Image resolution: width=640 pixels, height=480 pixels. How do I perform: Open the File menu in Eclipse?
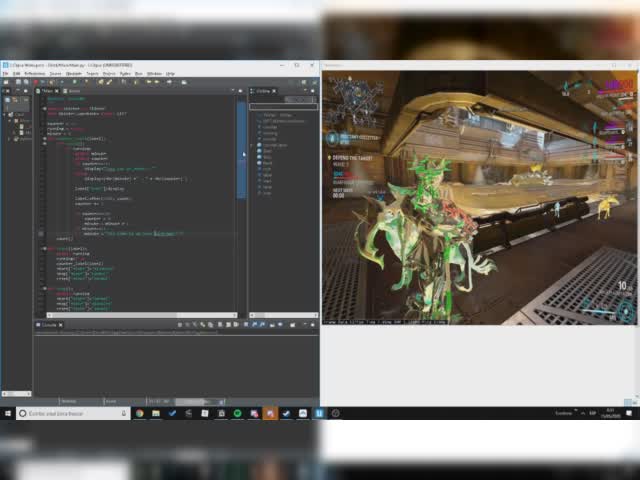pos(6,74)
